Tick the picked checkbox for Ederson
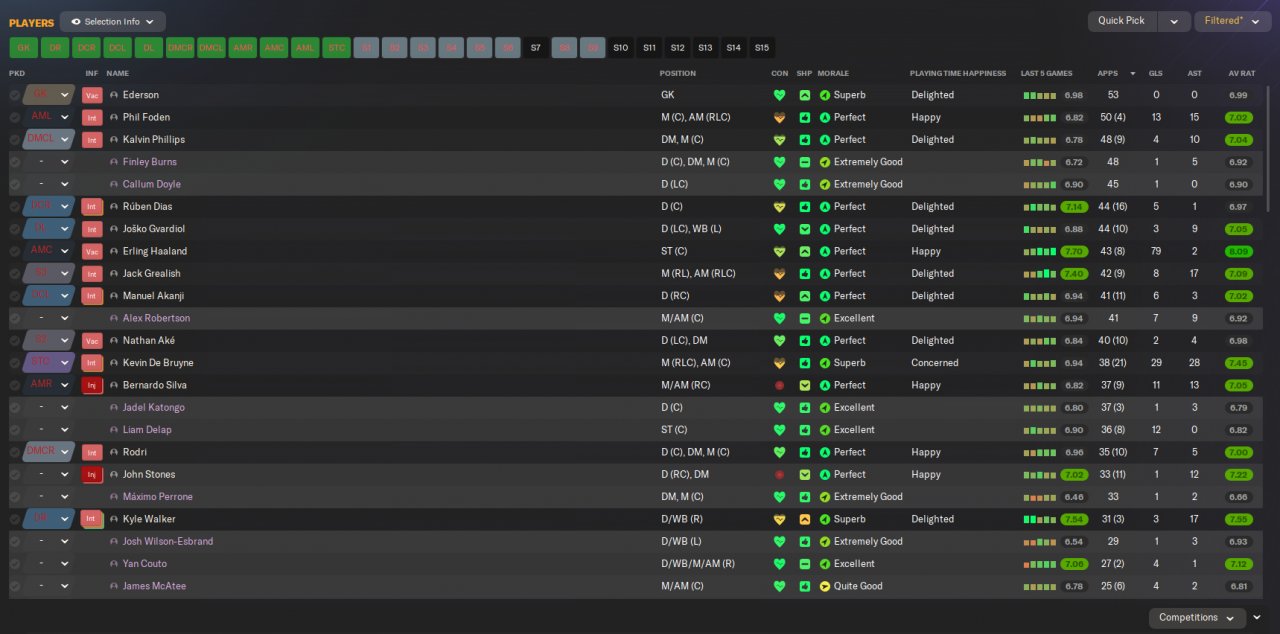This screenshot has width=1280, height=634. 15,95
